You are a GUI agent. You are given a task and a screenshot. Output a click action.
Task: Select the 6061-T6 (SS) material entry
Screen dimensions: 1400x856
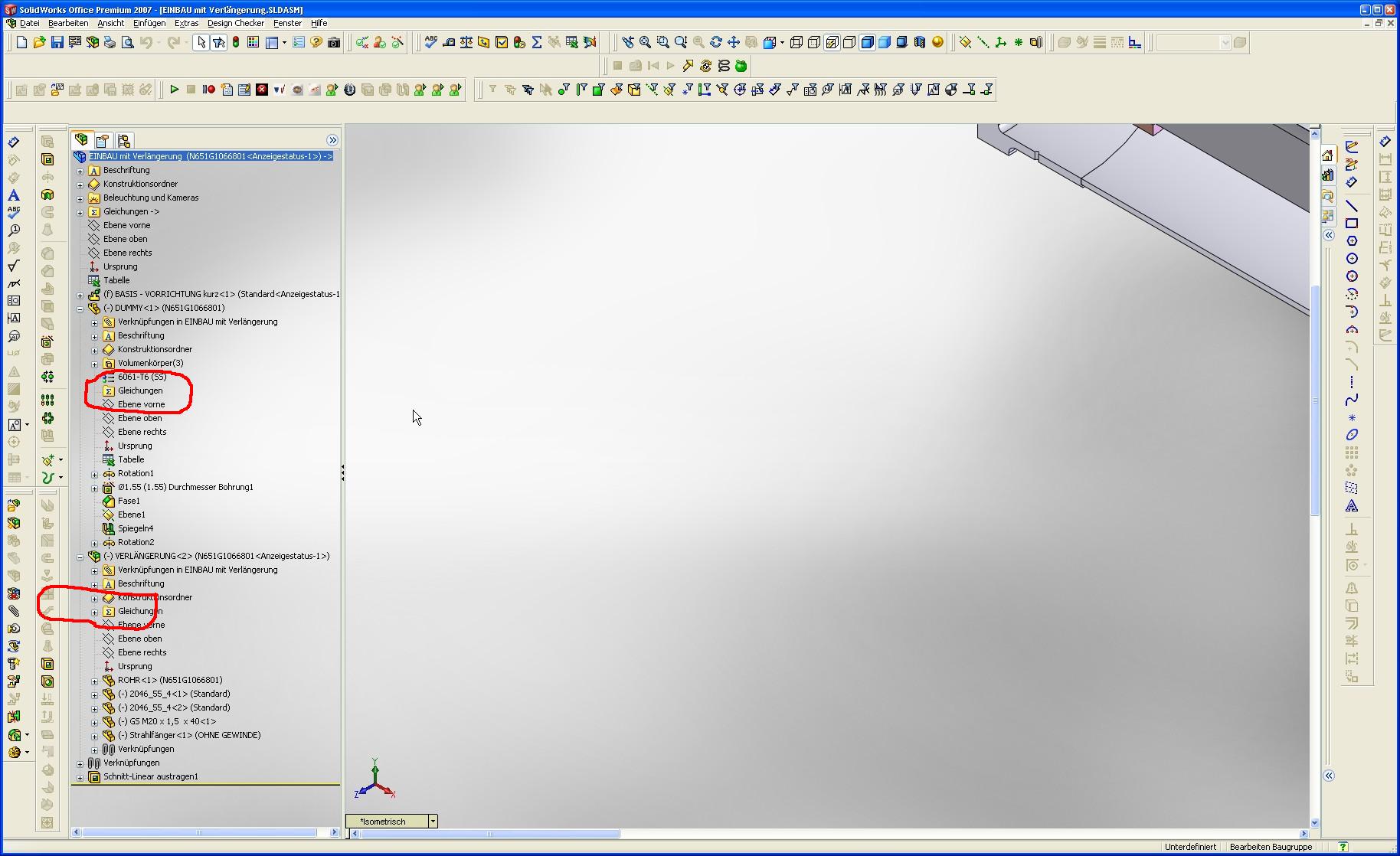(142, 377)
